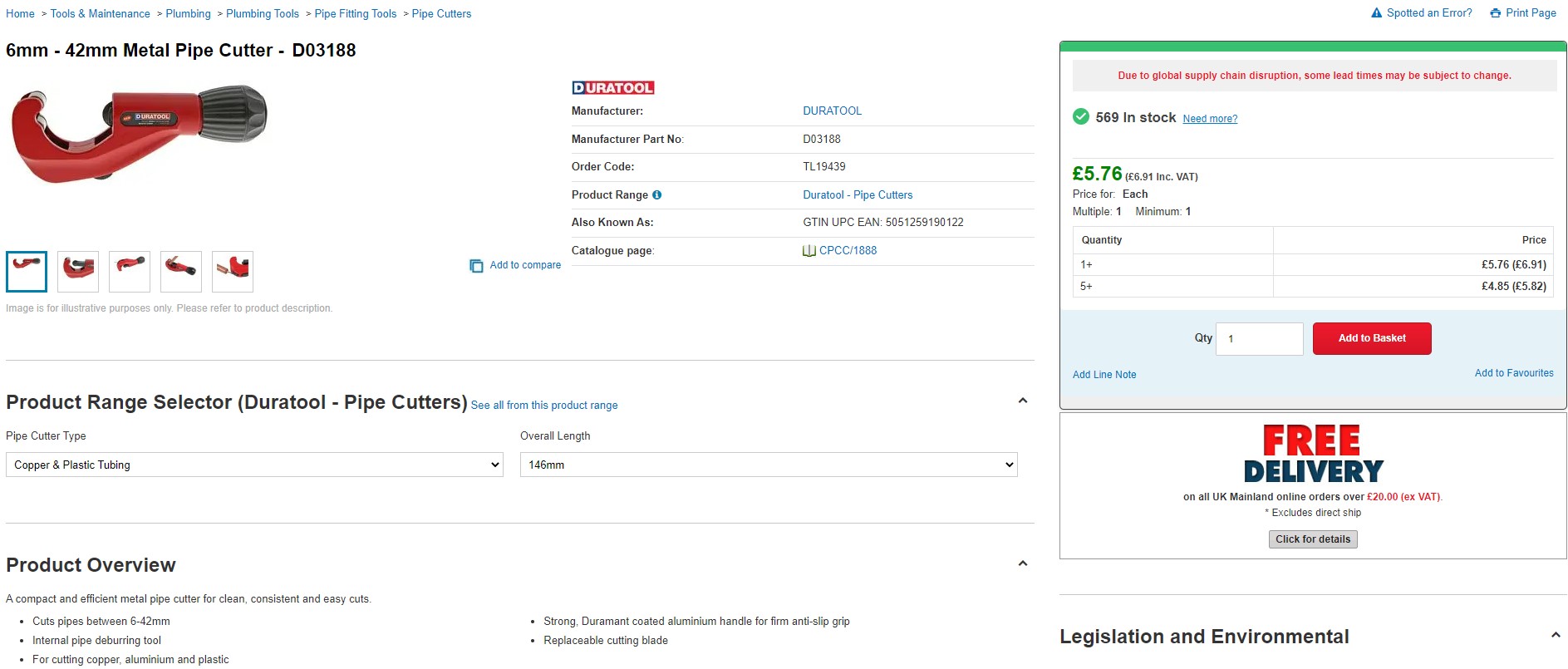Open the Pipe Cutter Type dropdown
The height and width of the screenshot is (669, 1568).
point(254,465)
